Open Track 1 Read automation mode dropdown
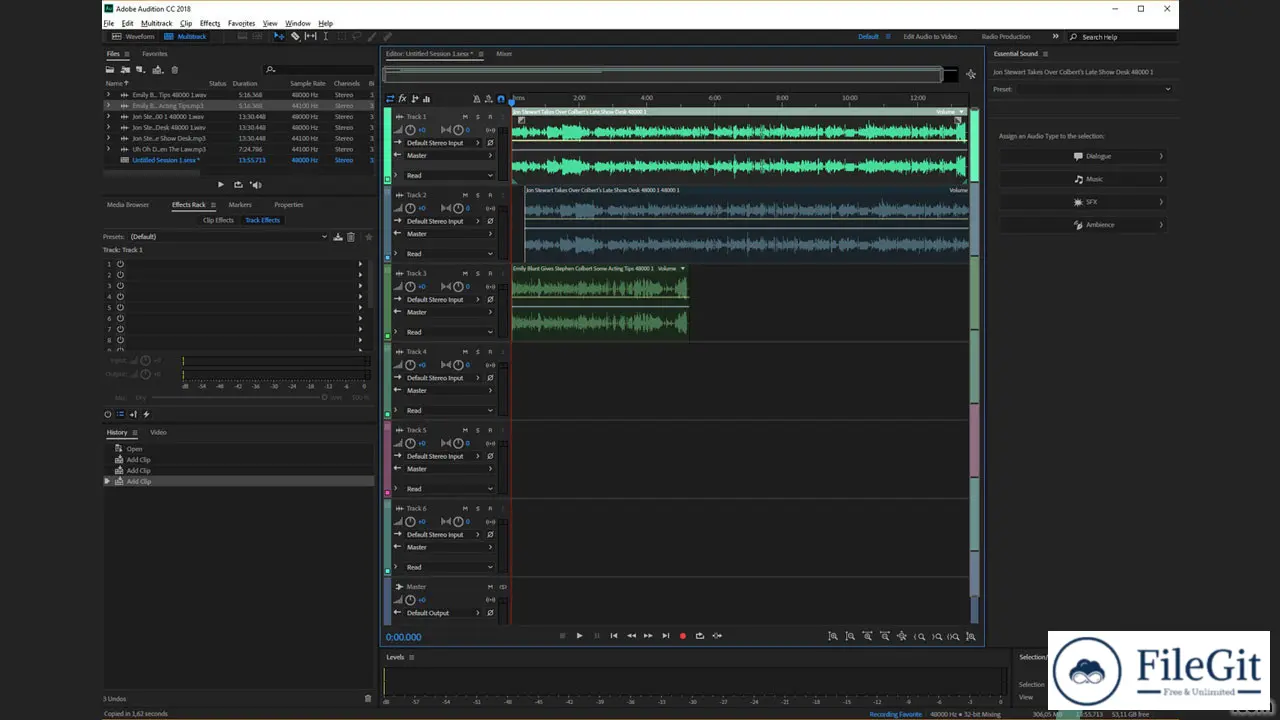Screen dimensions: 1280x720 [x=449, y=175]
